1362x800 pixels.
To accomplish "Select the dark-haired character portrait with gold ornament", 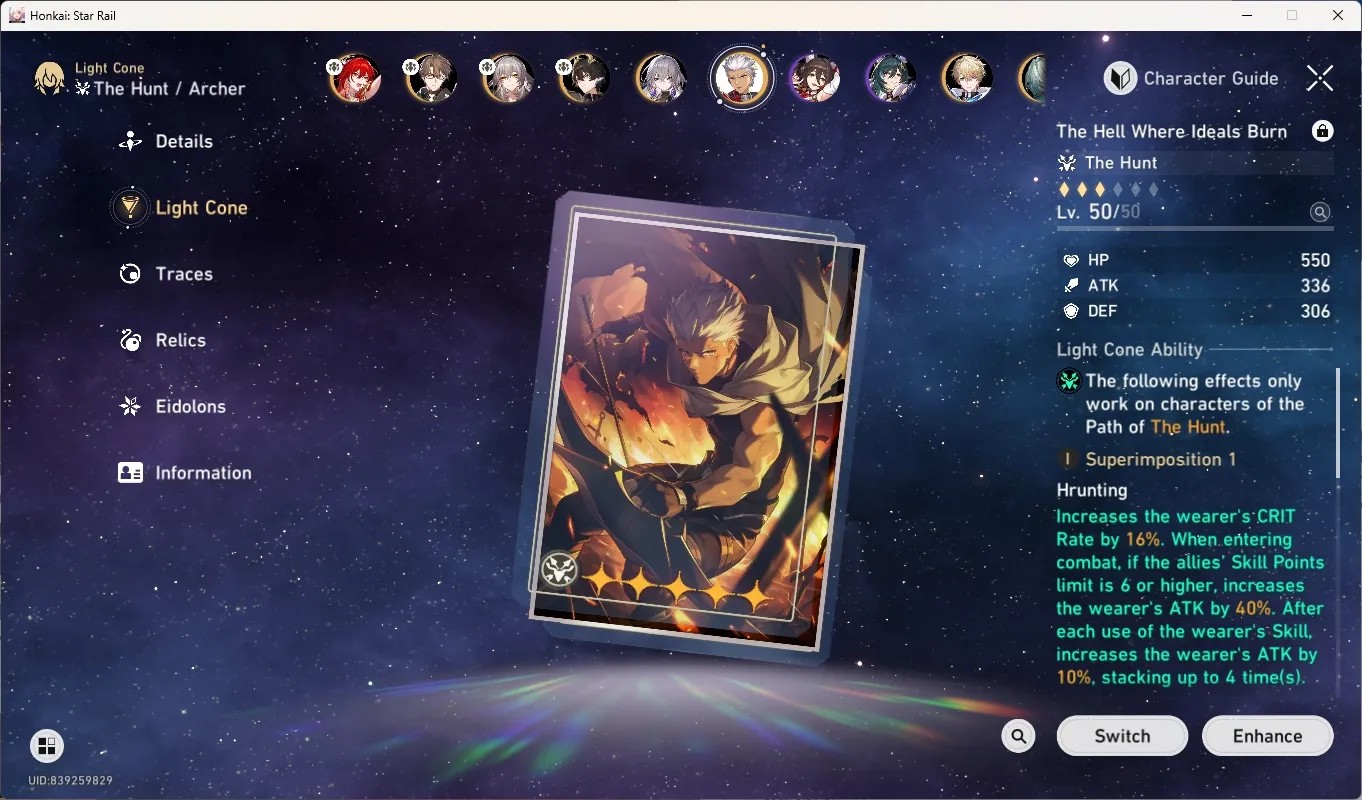I will coord(585,78).
